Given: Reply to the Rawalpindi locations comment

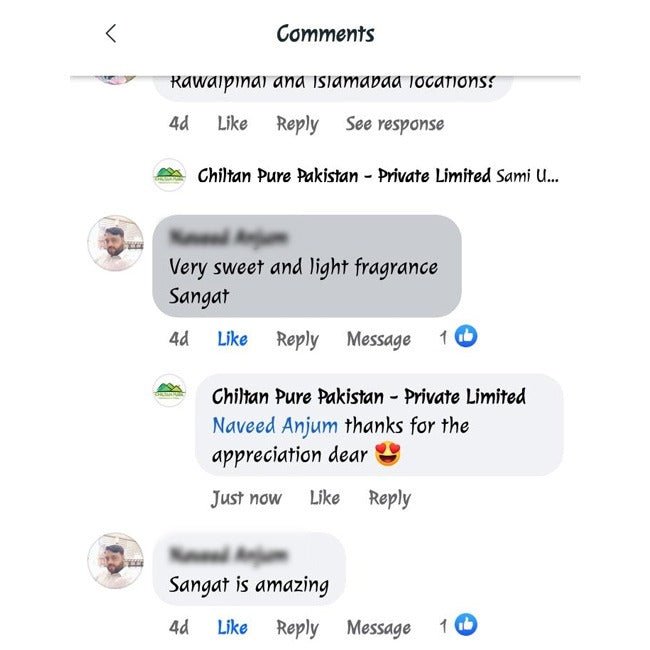Looking at the screenshot, I should 297,125.
